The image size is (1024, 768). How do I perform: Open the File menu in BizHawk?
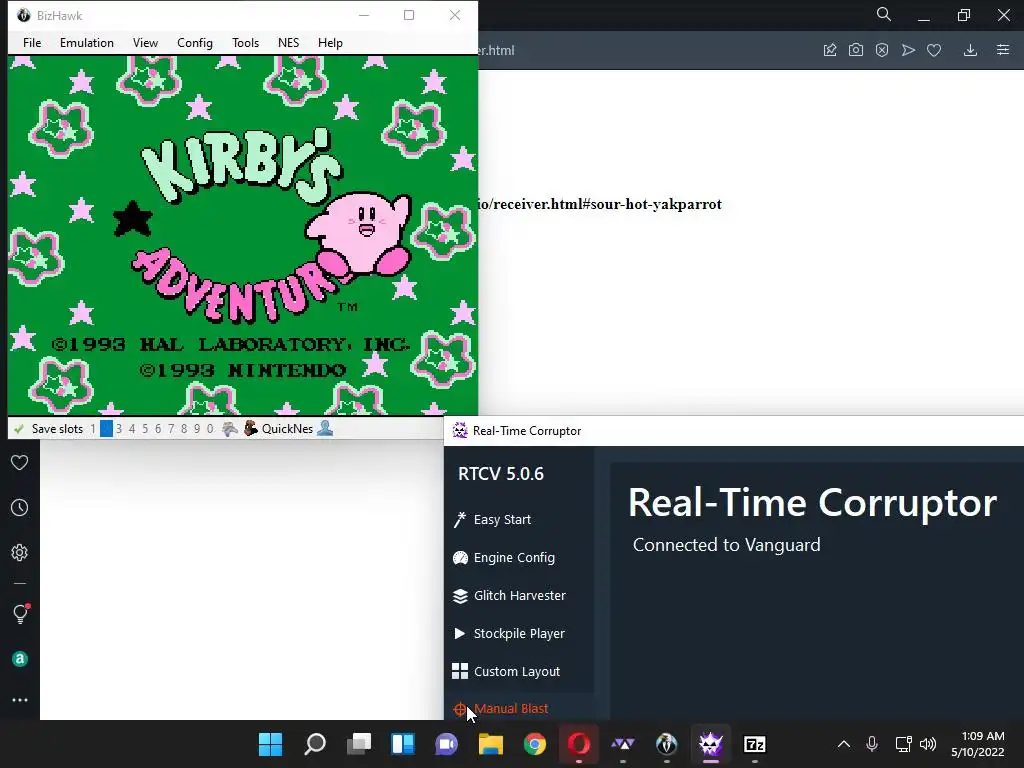pyautogui.click(x=31, y=42)
